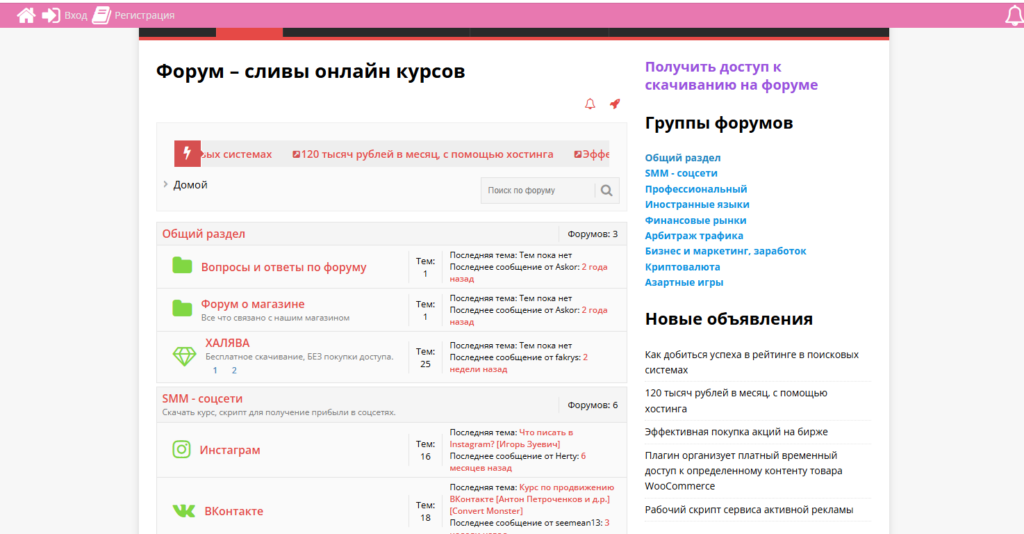1024x534 pixels.
Task: Open sidebar announcement 120 тысяч рублей в месяц
Action: tap(736, 401)
